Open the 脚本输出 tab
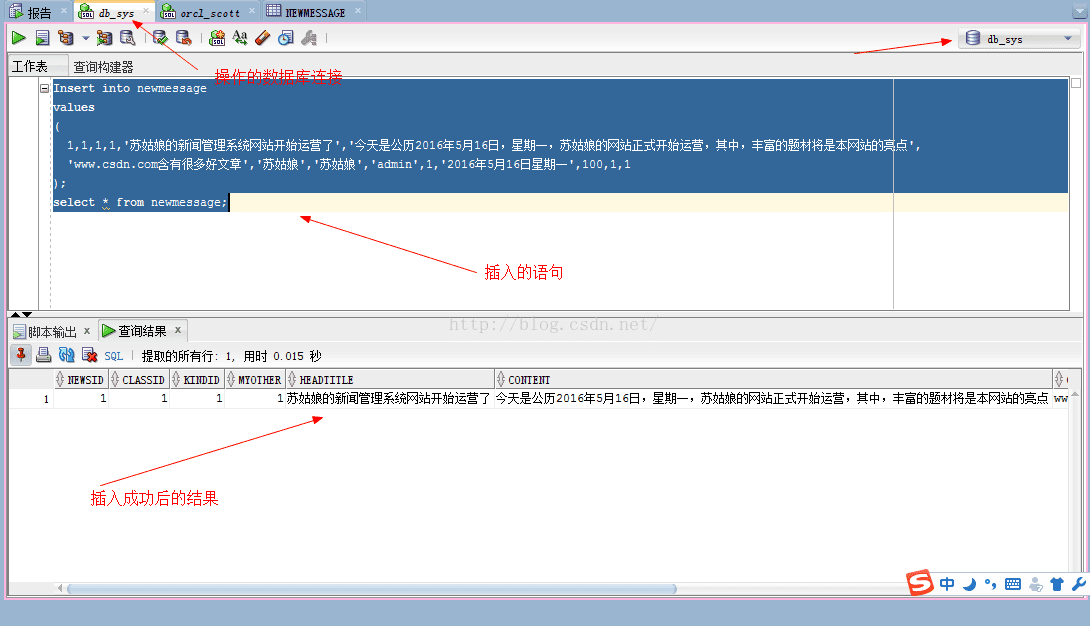 (51, 331)
